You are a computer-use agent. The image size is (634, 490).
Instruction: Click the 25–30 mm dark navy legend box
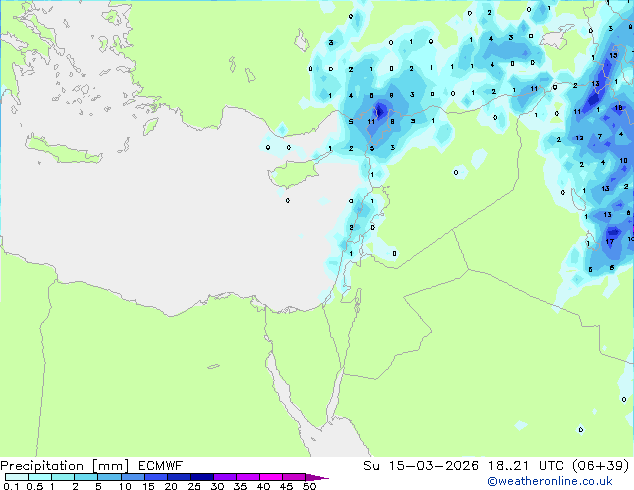(x=202, y=477)
